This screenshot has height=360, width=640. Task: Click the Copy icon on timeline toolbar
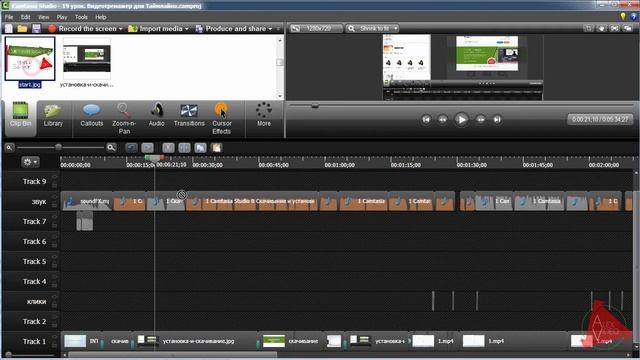(x=200, y=147)
